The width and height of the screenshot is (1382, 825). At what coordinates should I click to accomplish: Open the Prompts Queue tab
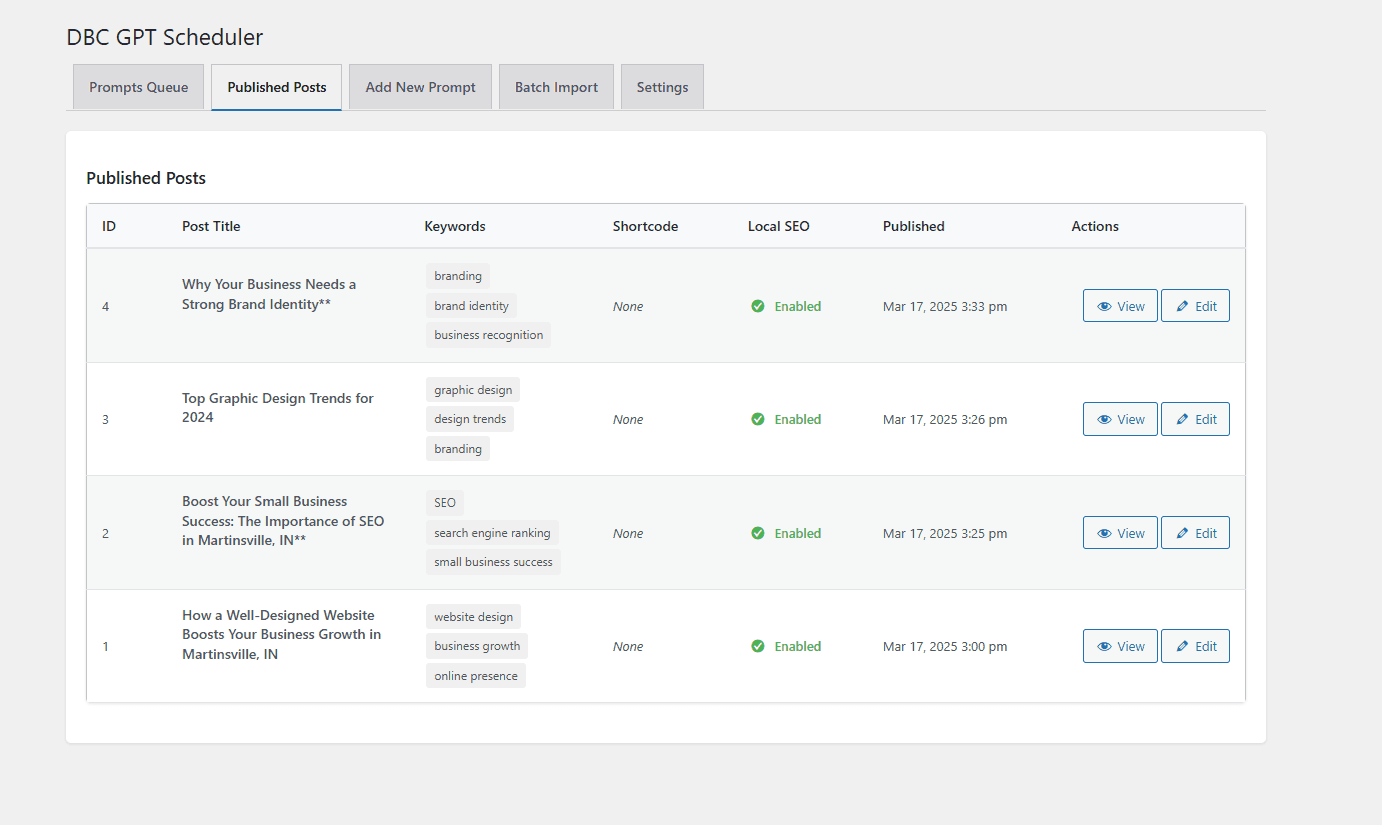(138, 87)
